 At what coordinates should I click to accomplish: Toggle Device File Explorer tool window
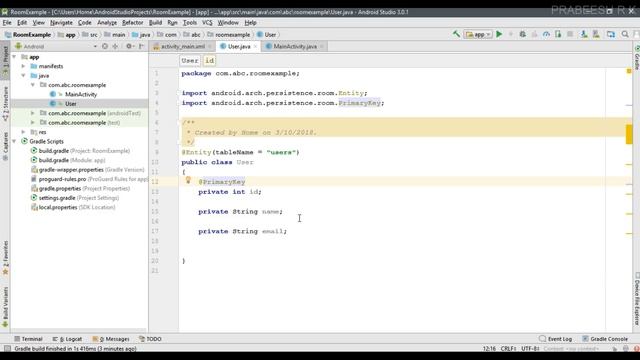coord(636,299)
